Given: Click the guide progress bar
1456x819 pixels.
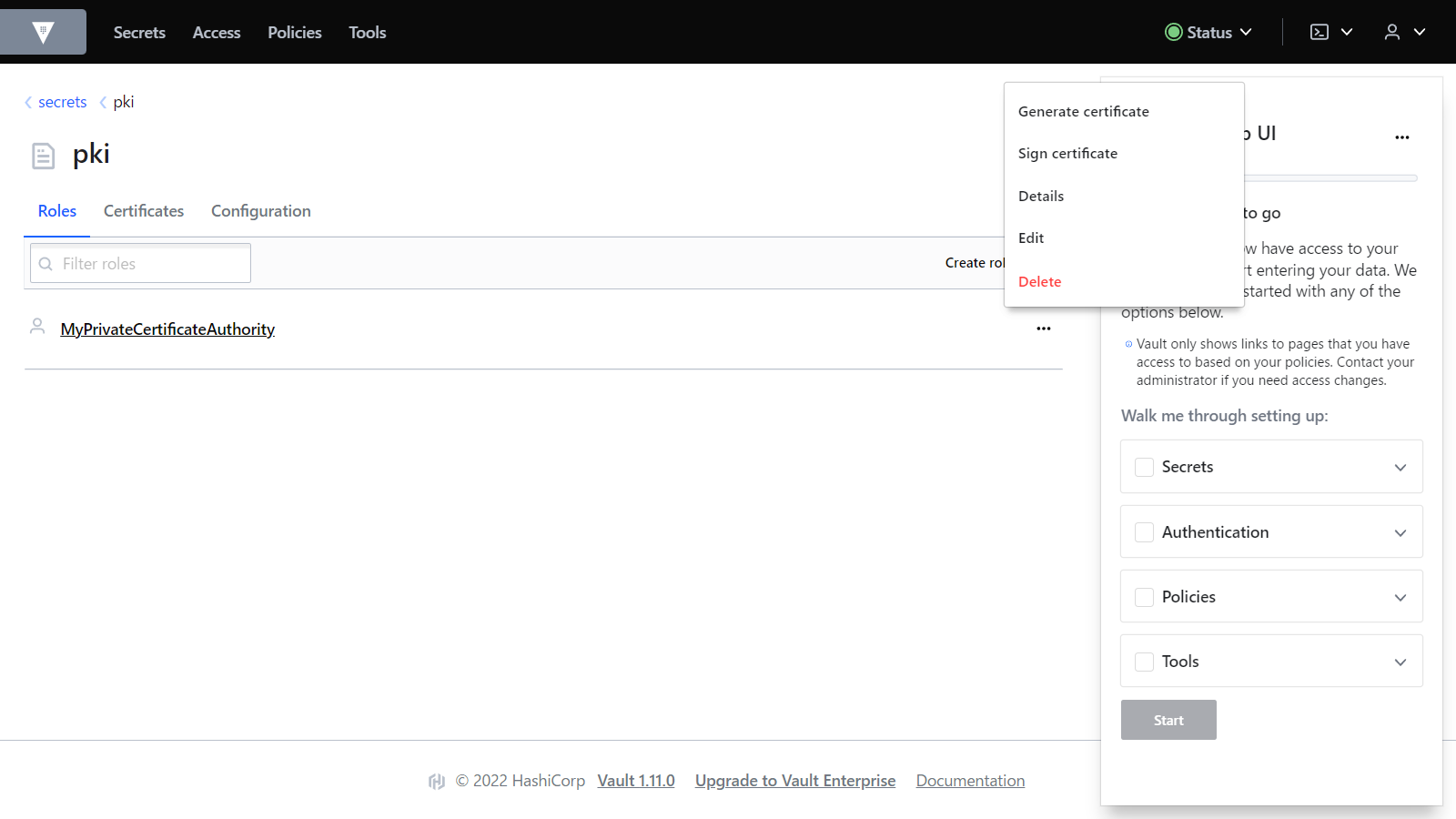Looking at the screenshot, I should 1329,178.
